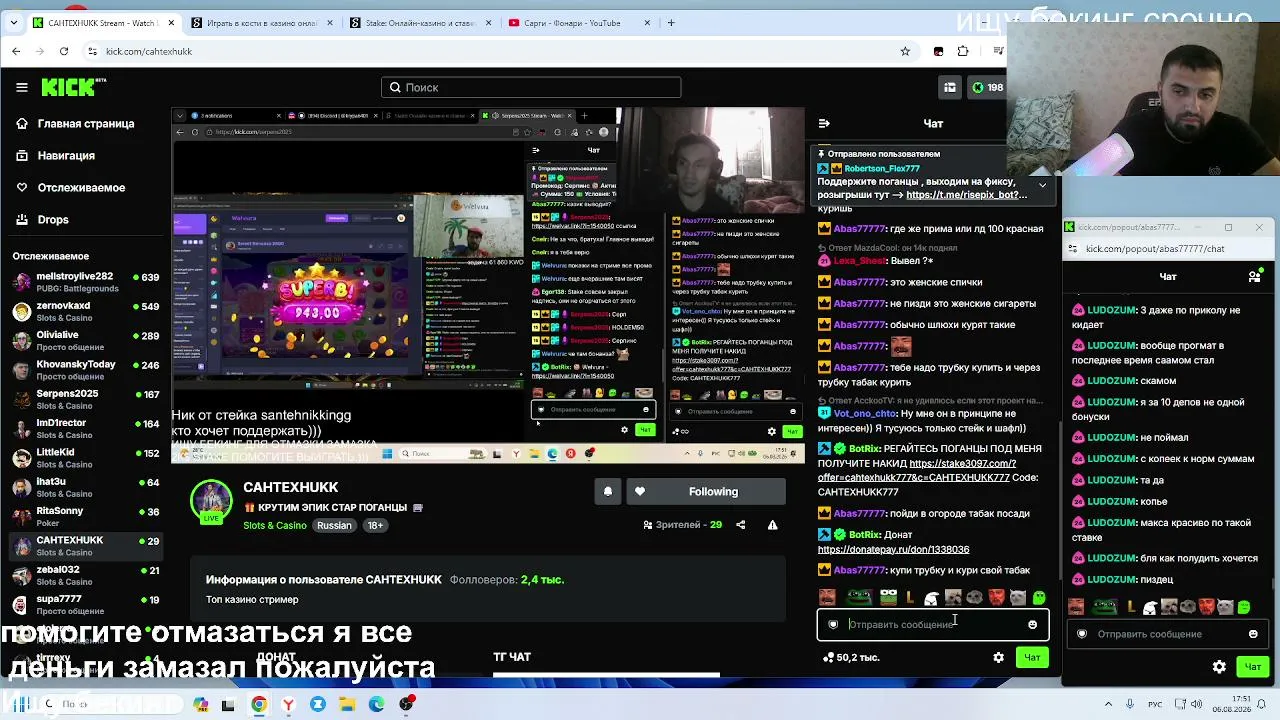
Task: Collapse the chat panel with the arrow icon
Action: pos(824,124)
